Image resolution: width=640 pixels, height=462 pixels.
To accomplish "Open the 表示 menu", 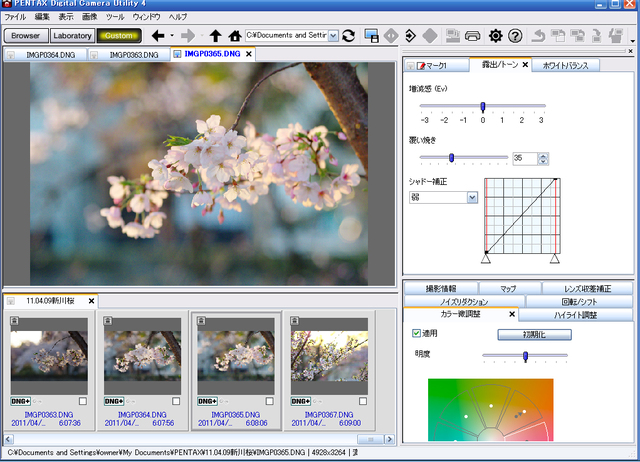I will [66, 17].
